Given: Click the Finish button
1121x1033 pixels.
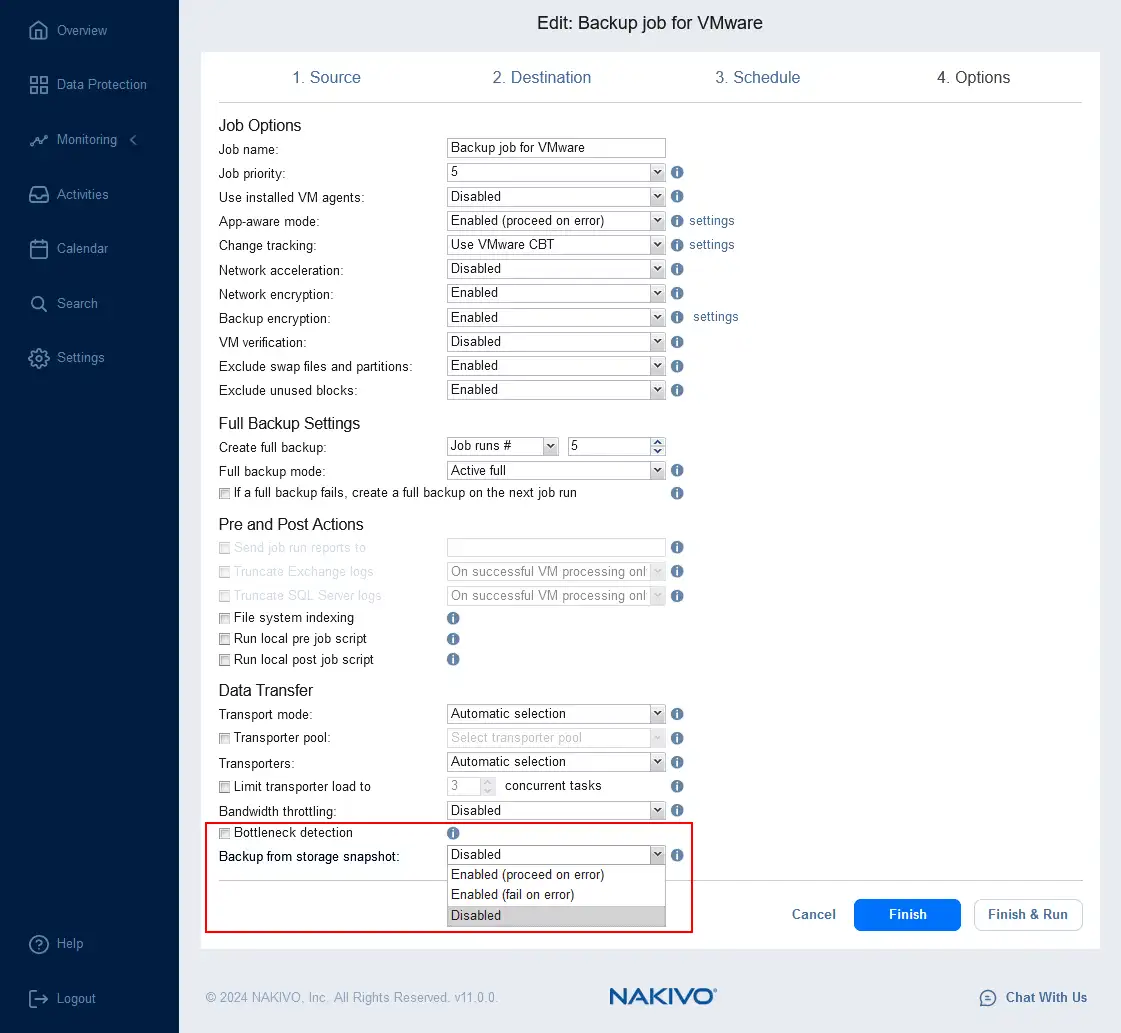Looking at the screenshot, I should point(907,915).
